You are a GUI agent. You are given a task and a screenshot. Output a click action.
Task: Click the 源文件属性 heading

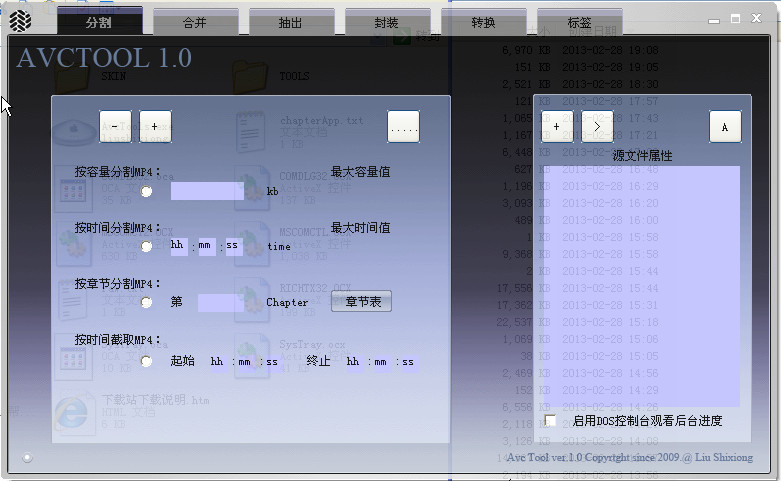click(x=643, y=156)
